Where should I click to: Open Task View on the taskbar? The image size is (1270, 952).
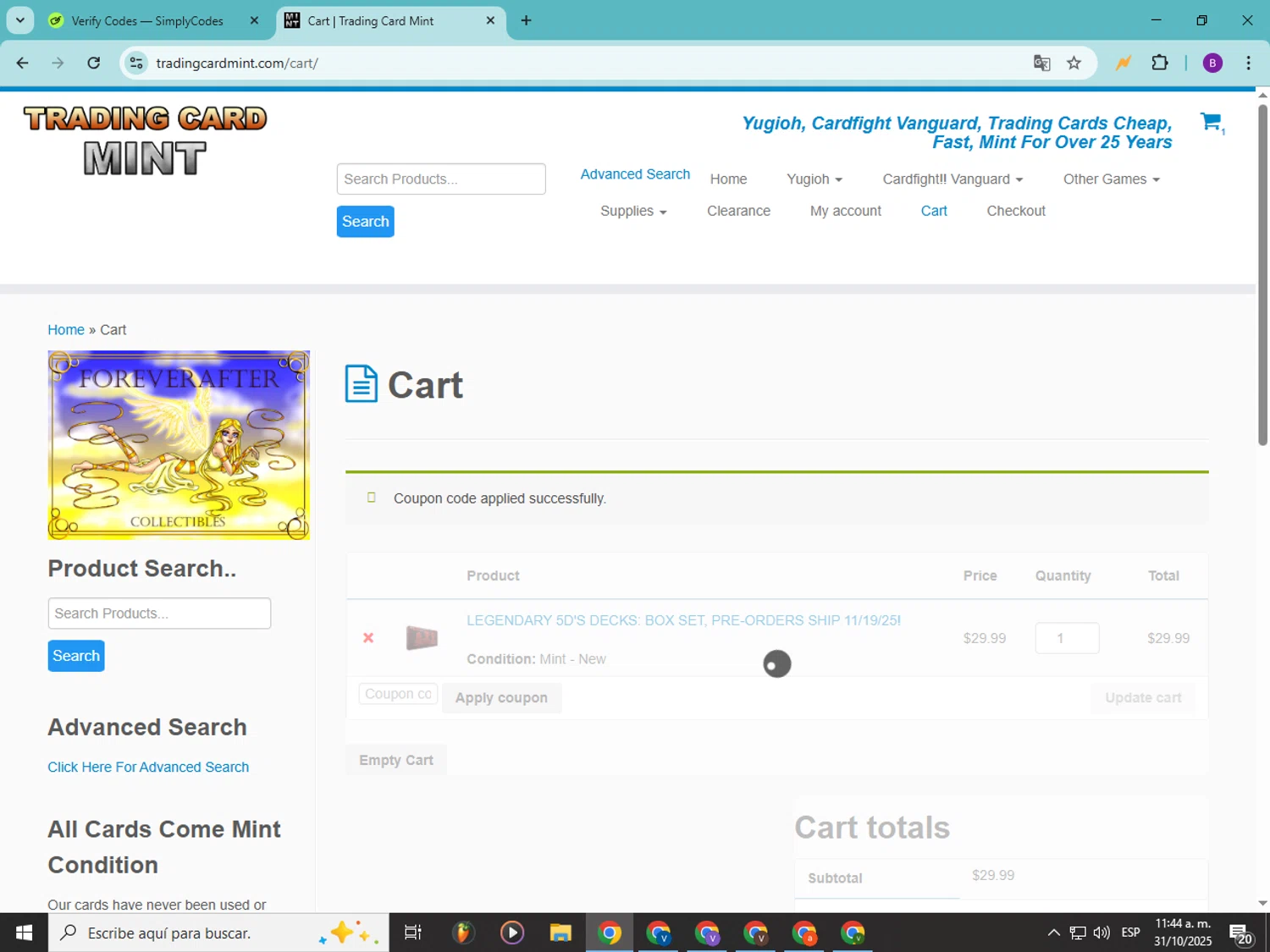pyautogui.click(x=412, y=933)
